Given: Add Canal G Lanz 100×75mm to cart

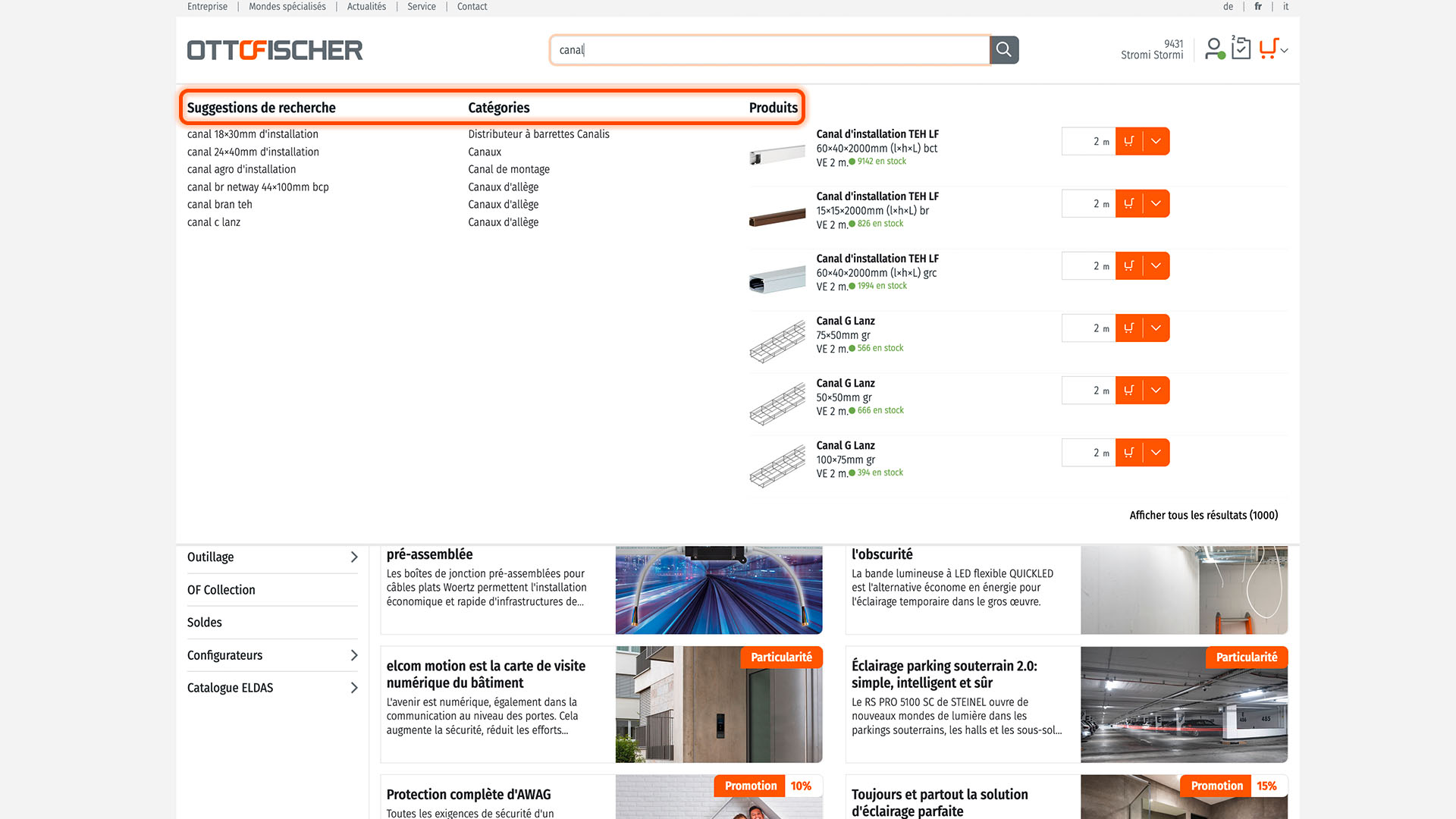Looking at the screenshot, I should (x=1129, y=452).
